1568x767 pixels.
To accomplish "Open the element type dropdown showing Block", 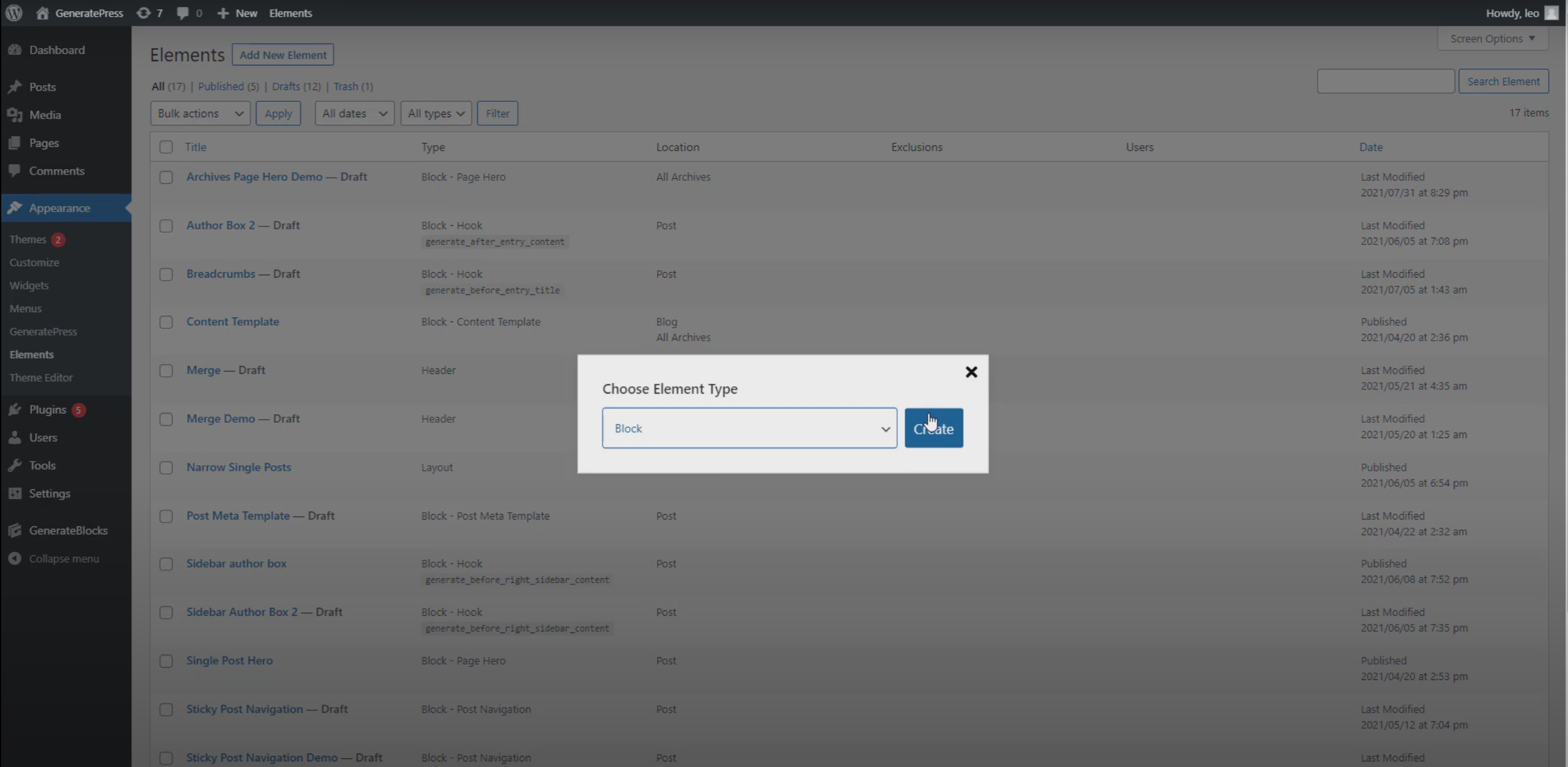I will tap(749, 428).
